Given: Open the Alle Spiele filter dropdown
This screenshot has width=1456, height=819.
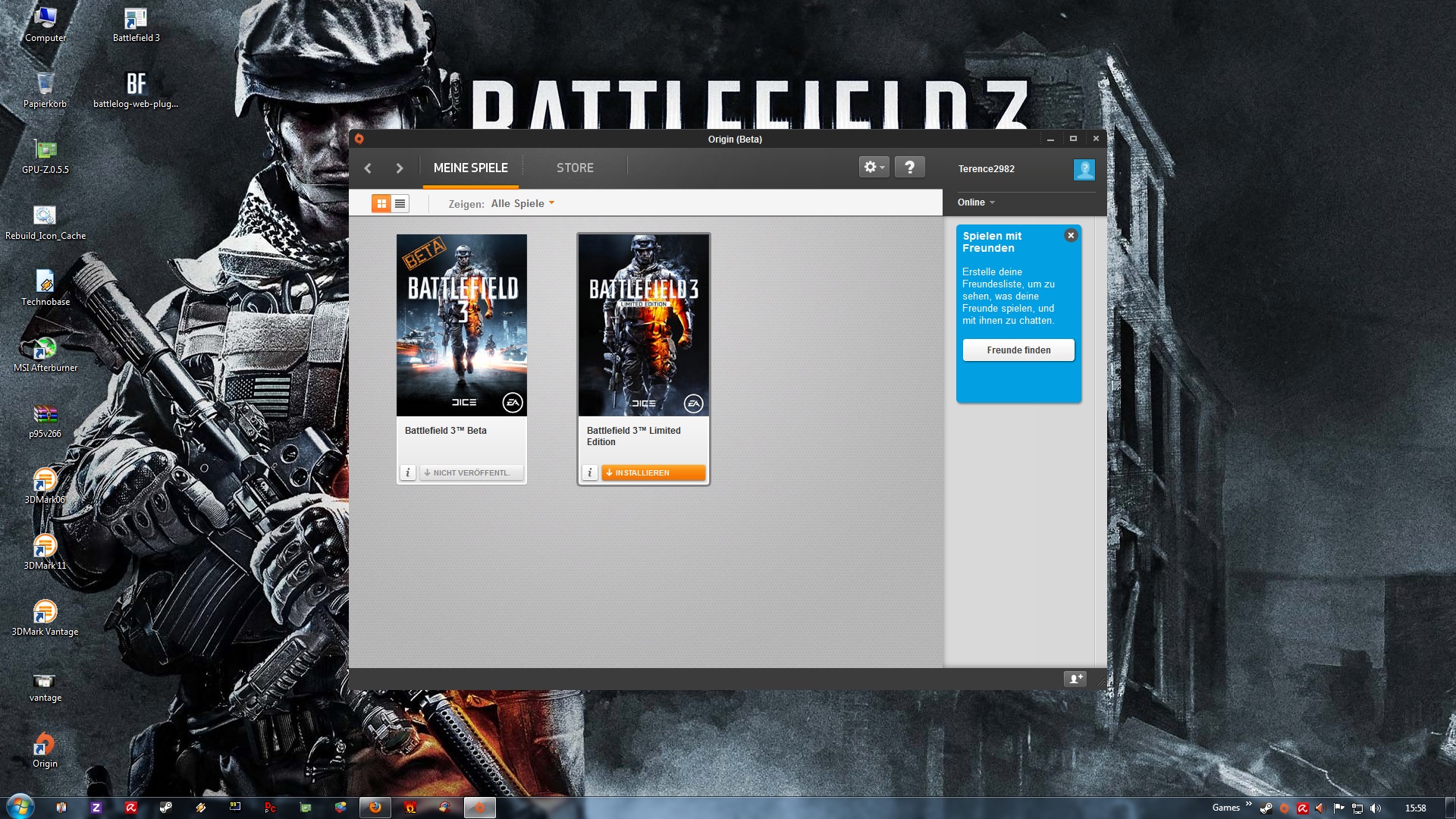Looking at the screenshot, I should coord(522,203).
